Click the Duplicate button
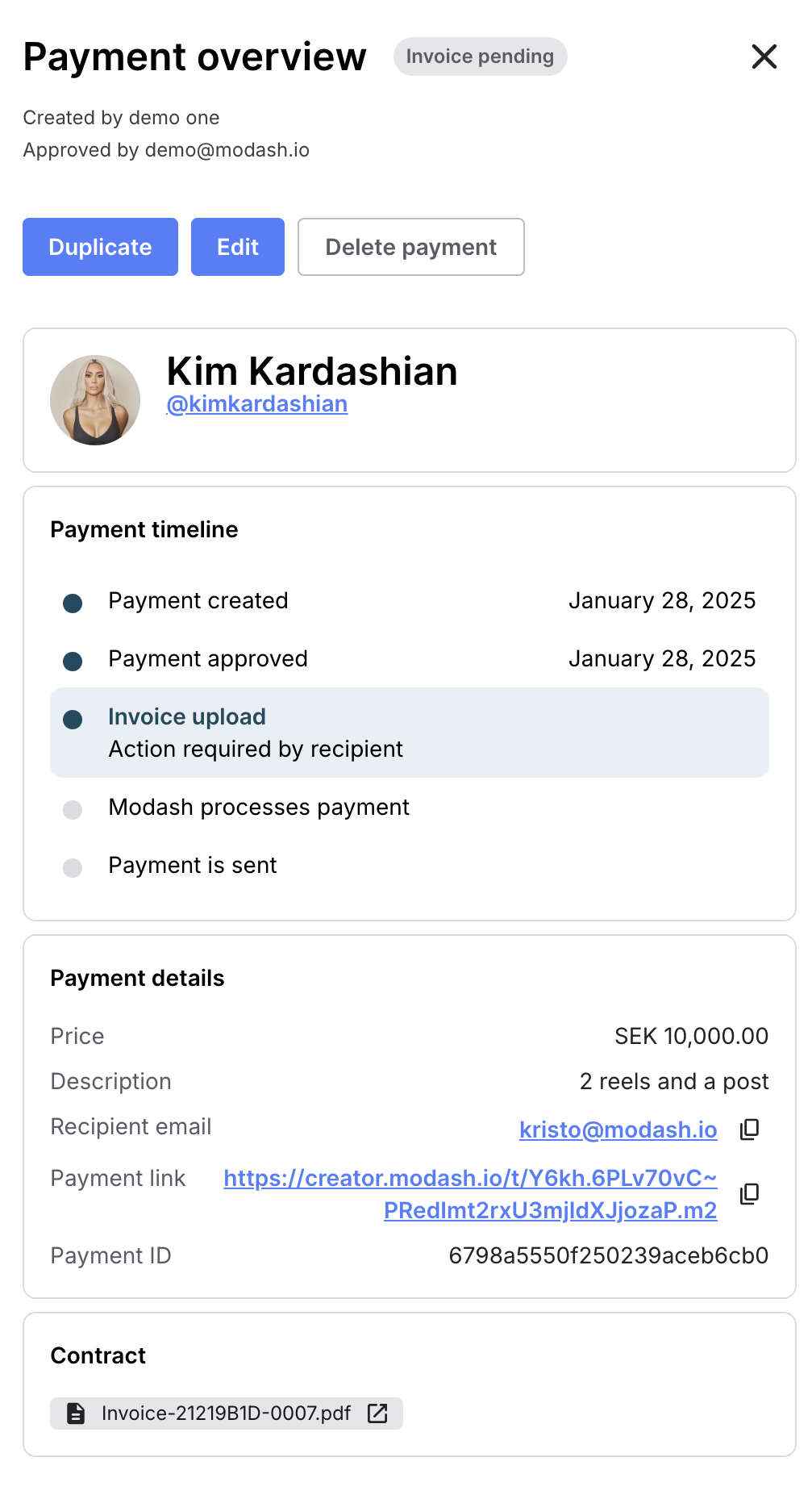Screen dimensions: 812x1499 pos(100,247)
